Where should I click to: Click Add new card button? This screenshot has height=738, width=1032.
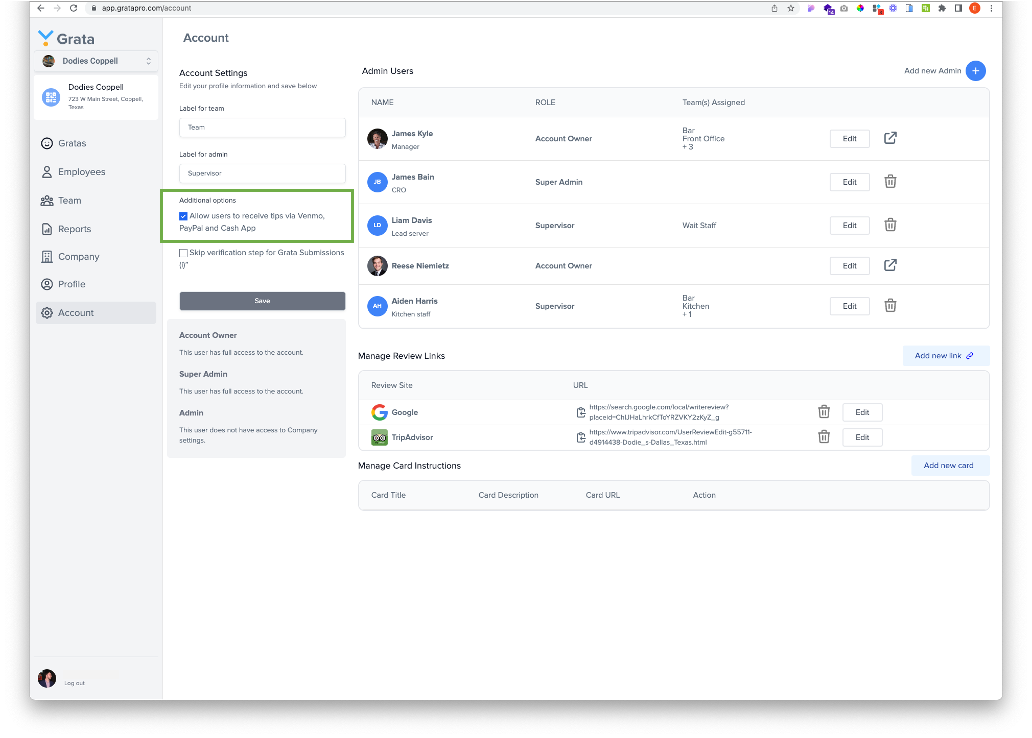click(x=950, y=465)
